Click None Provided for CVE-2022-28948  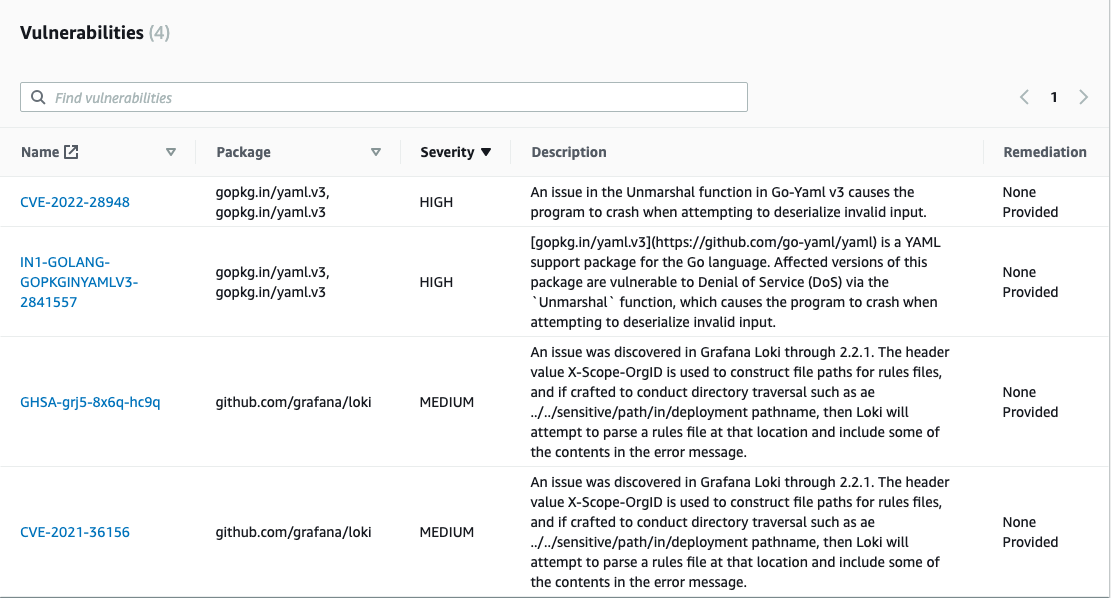point(1030,202)
